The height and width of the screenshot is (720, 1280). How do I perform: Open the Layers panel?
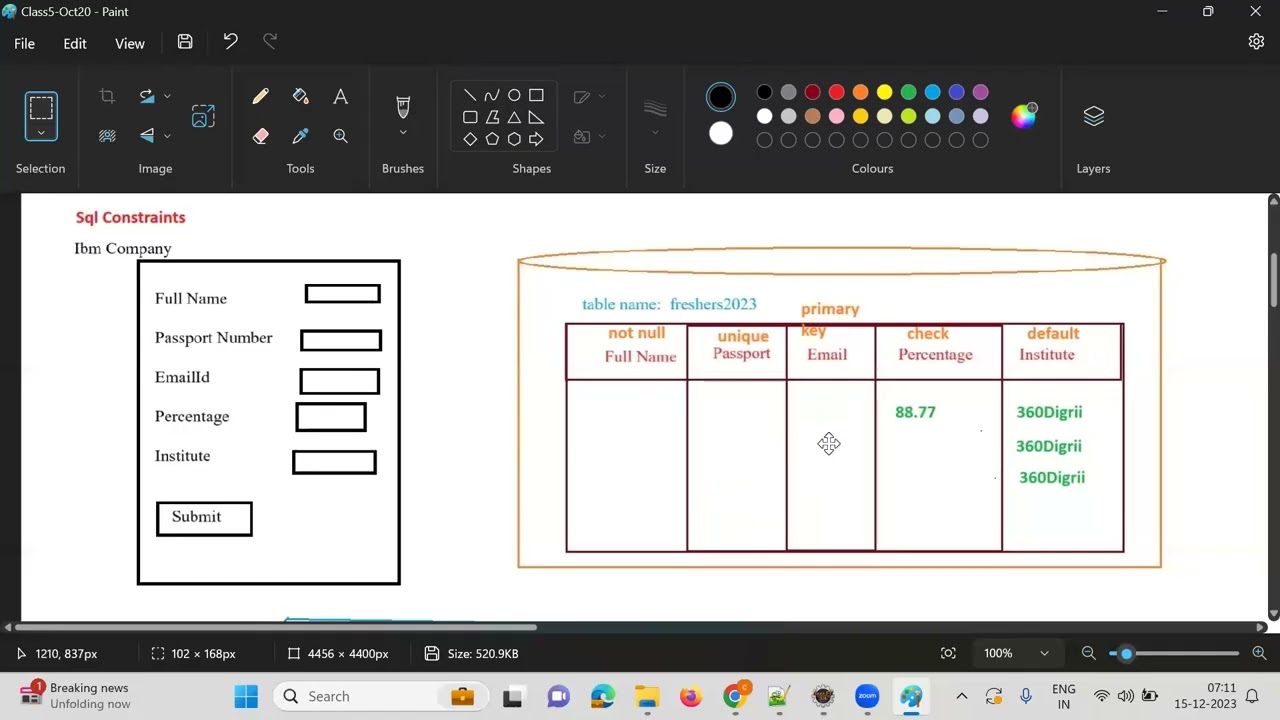(x=1093, y=116)
